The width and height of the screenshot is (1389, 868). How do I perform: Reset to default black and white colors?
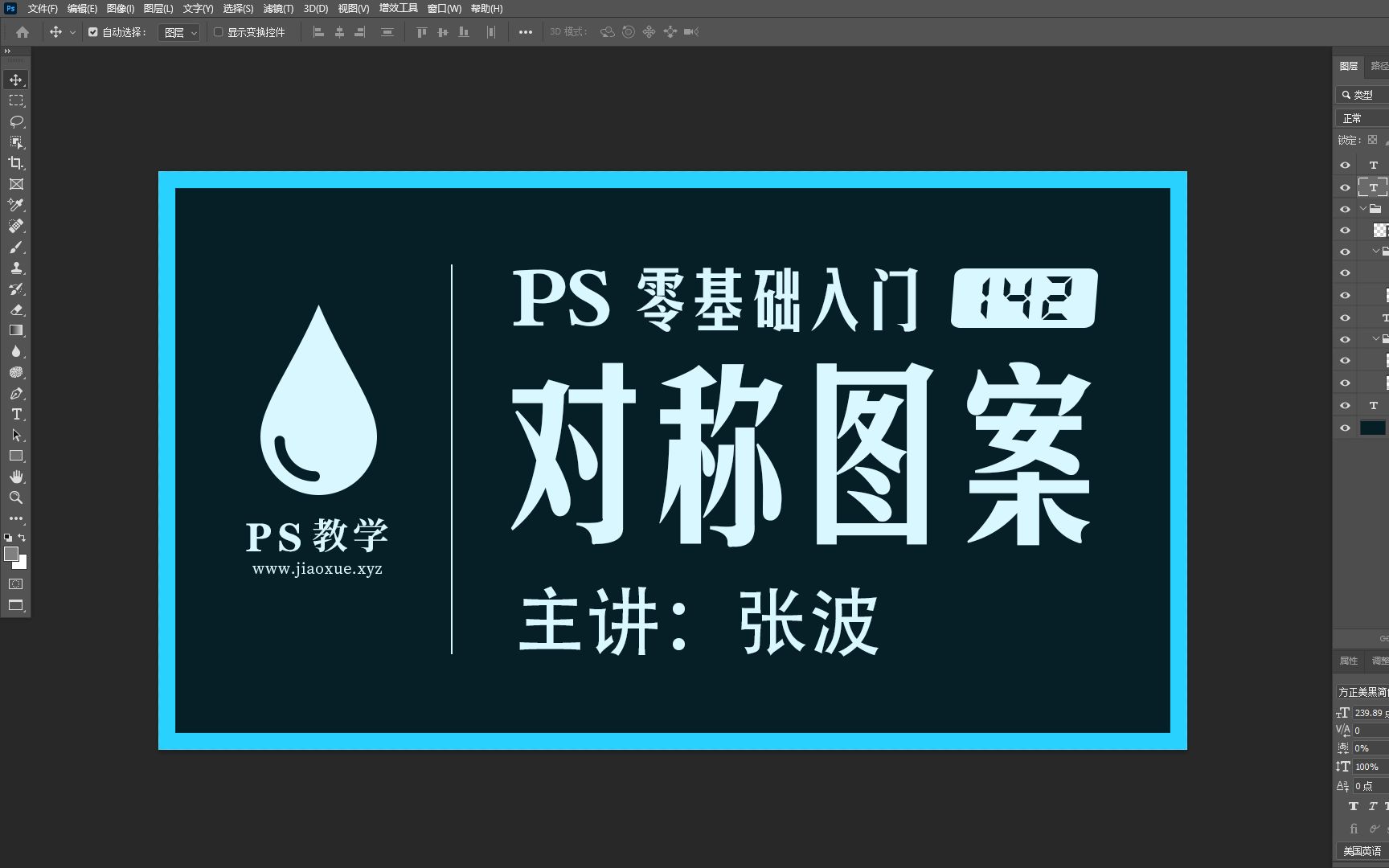(x=8, y=538)
